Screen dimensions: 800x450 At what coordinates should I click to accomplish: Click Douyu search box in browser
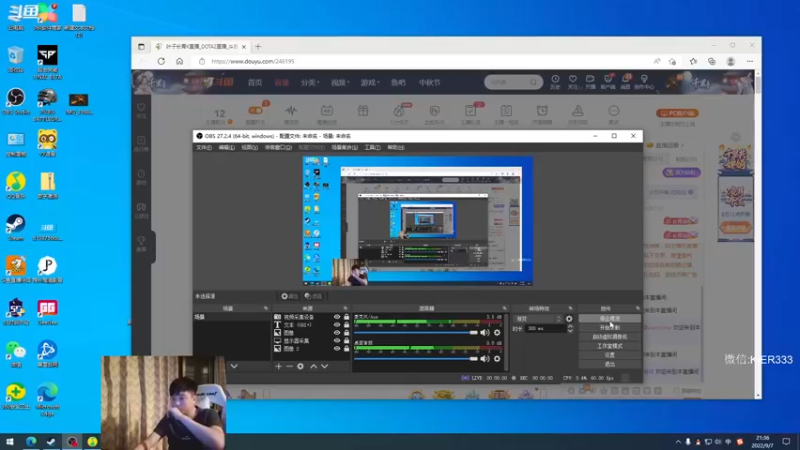[x=513, y=82]
